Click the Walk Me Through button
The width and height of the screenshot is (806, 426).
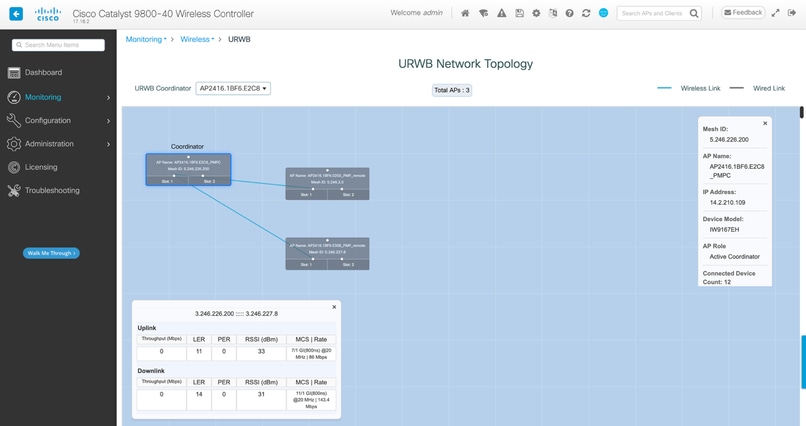coord(51,253)
